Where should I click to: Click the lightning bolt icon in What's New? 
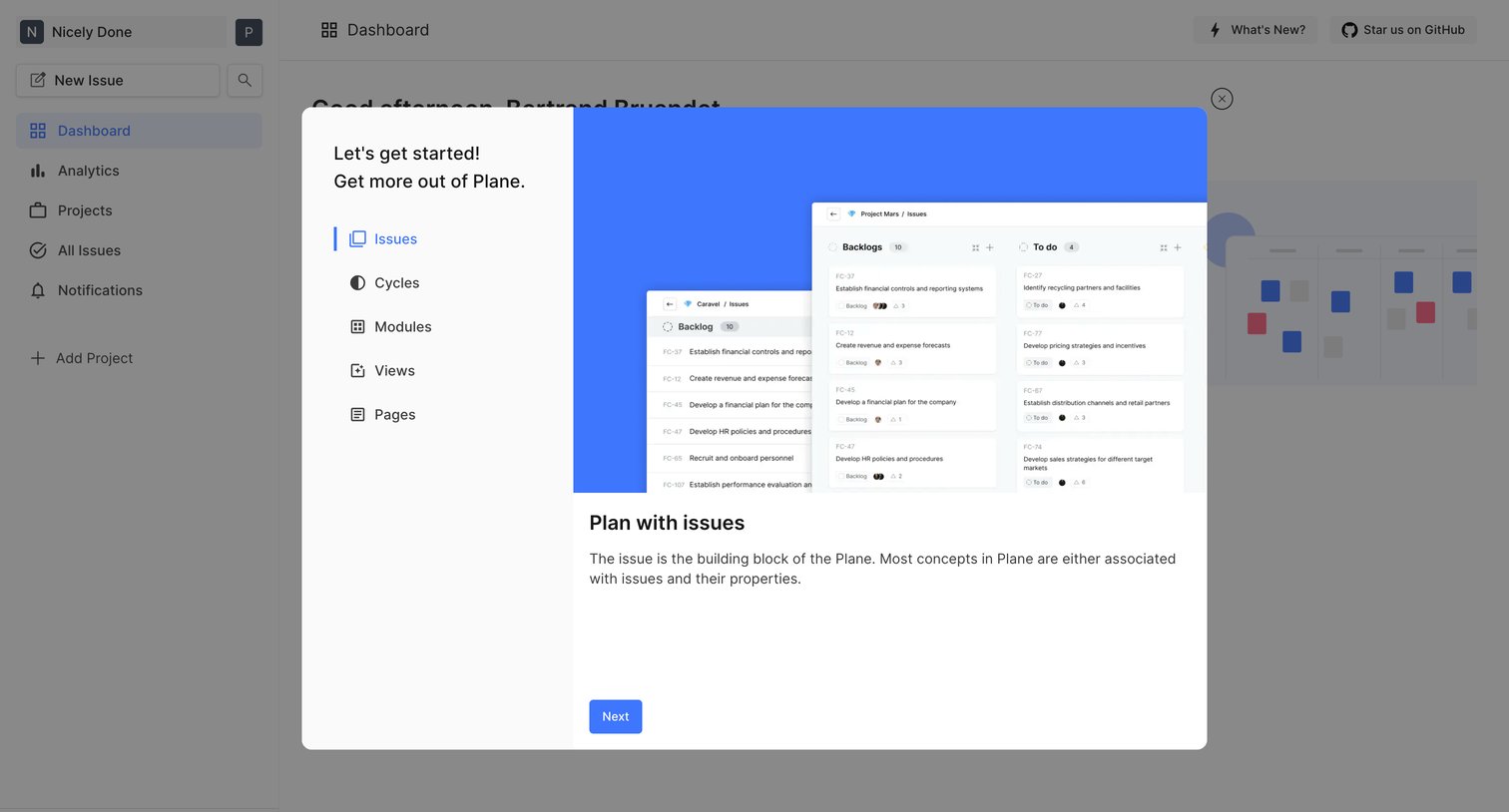point(1215,30)
